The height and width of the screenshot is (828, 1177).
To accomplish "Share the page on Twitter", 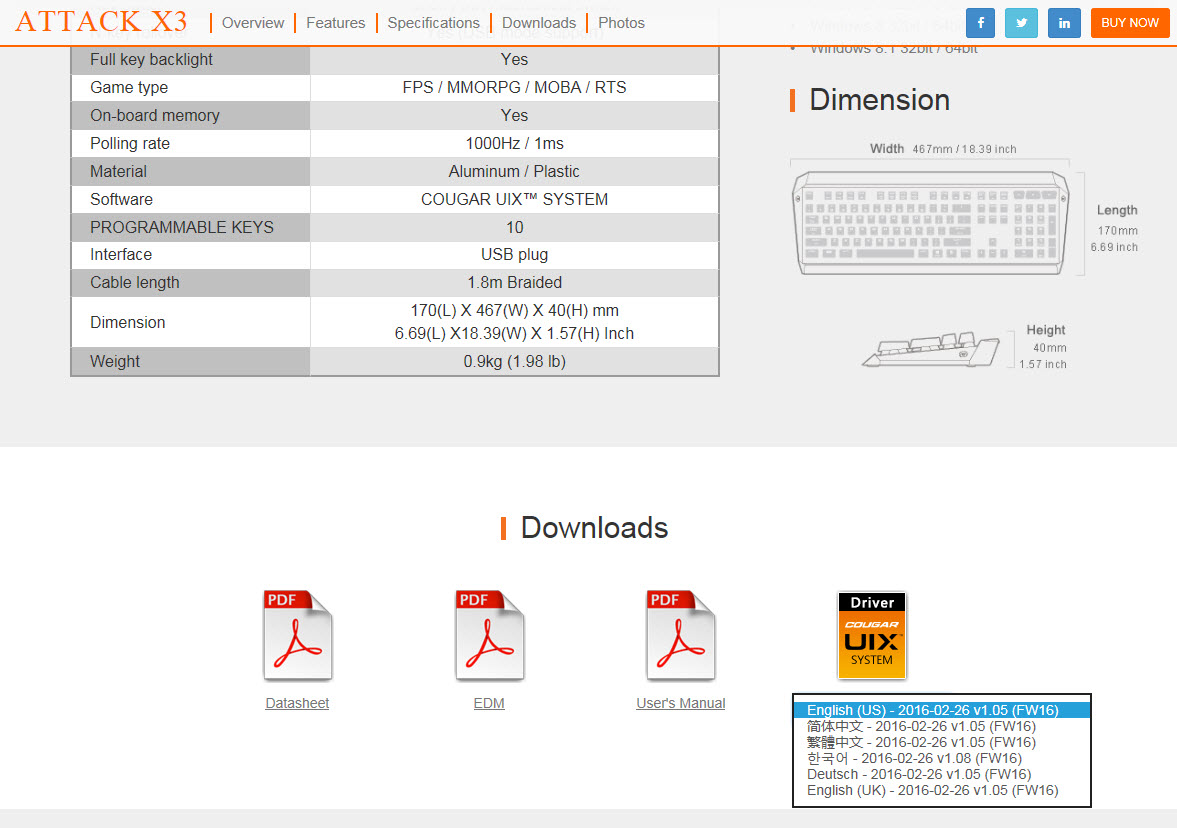I will (1022, 23).
